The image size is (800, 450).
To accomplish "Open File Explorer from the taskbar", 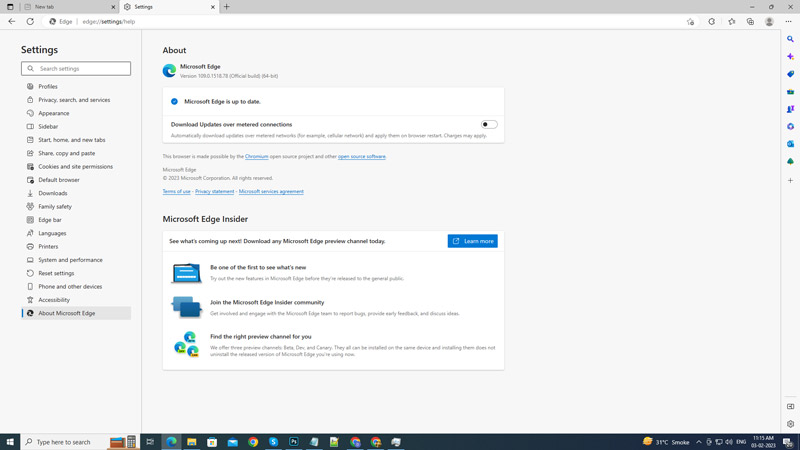I will (x=192, y=442).
